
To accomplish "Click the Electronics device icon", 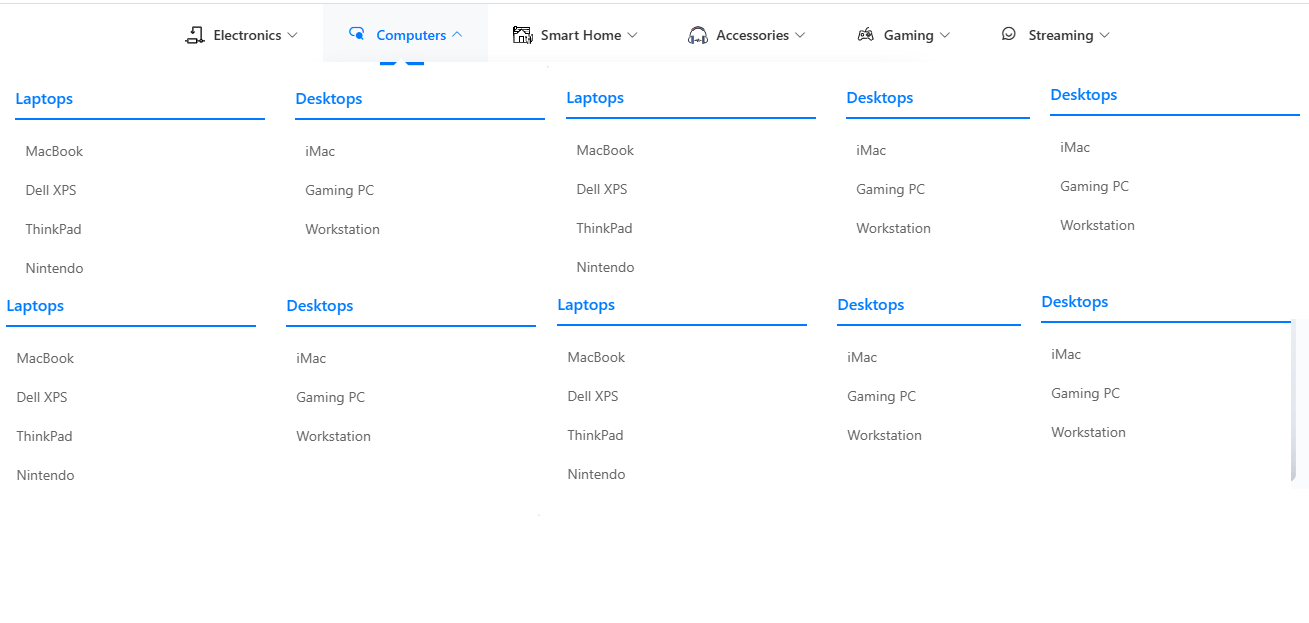I will pos(195,35).
